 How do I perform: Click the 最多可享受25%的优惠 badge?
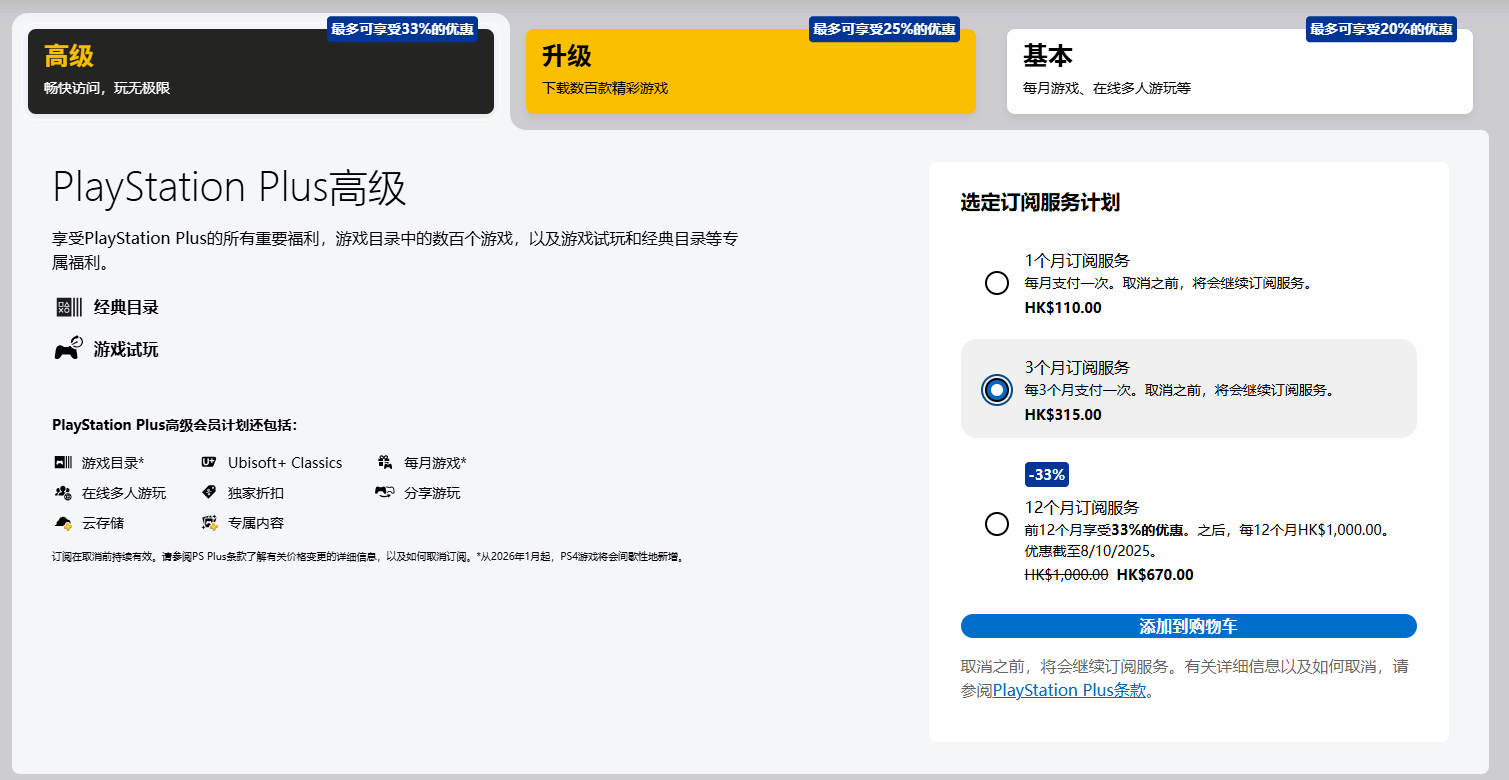pos(884,29)
